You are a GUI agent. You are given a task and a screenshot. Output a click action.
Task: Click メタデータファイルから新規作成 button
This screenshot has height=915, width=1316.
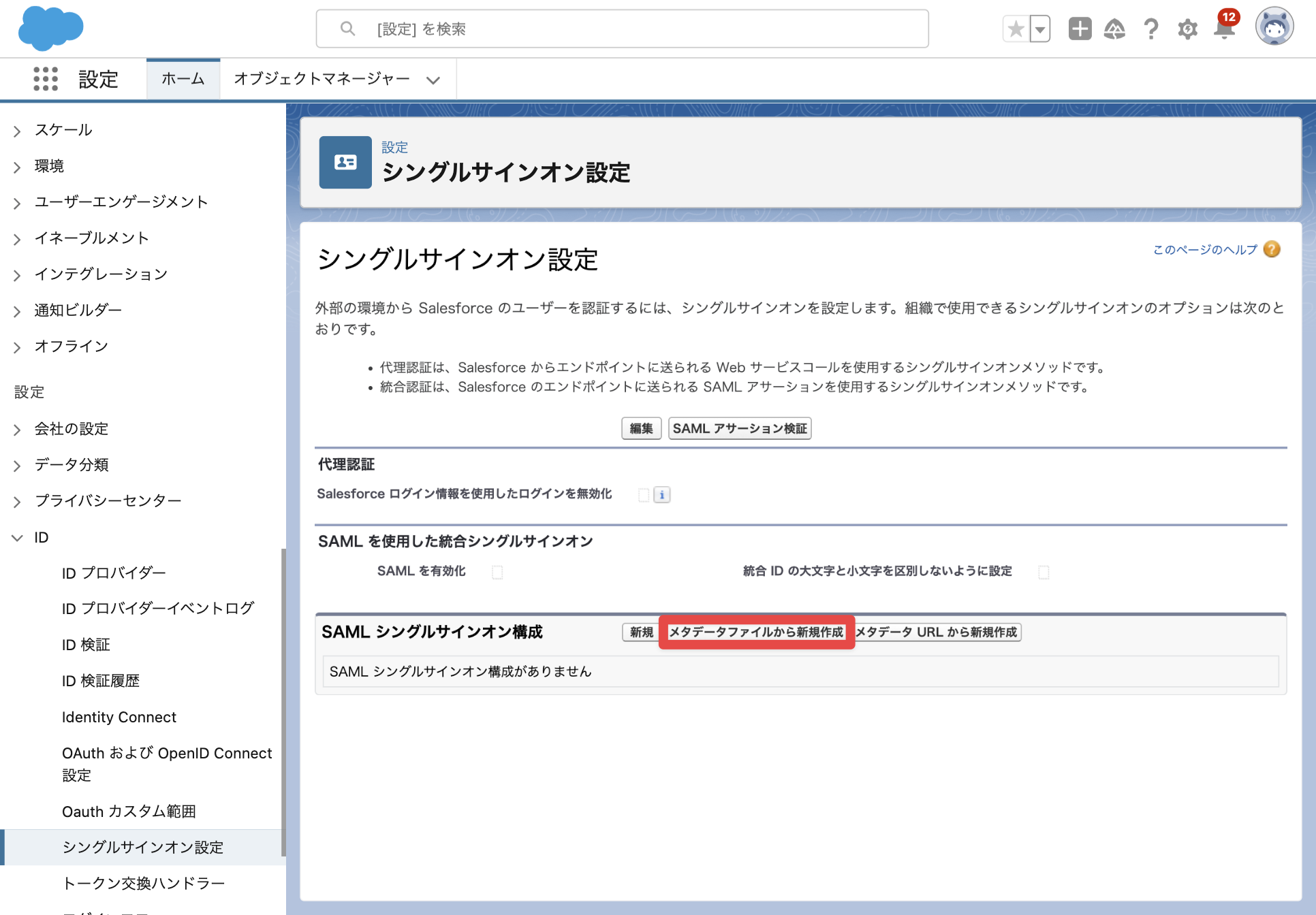coord(756,632)
